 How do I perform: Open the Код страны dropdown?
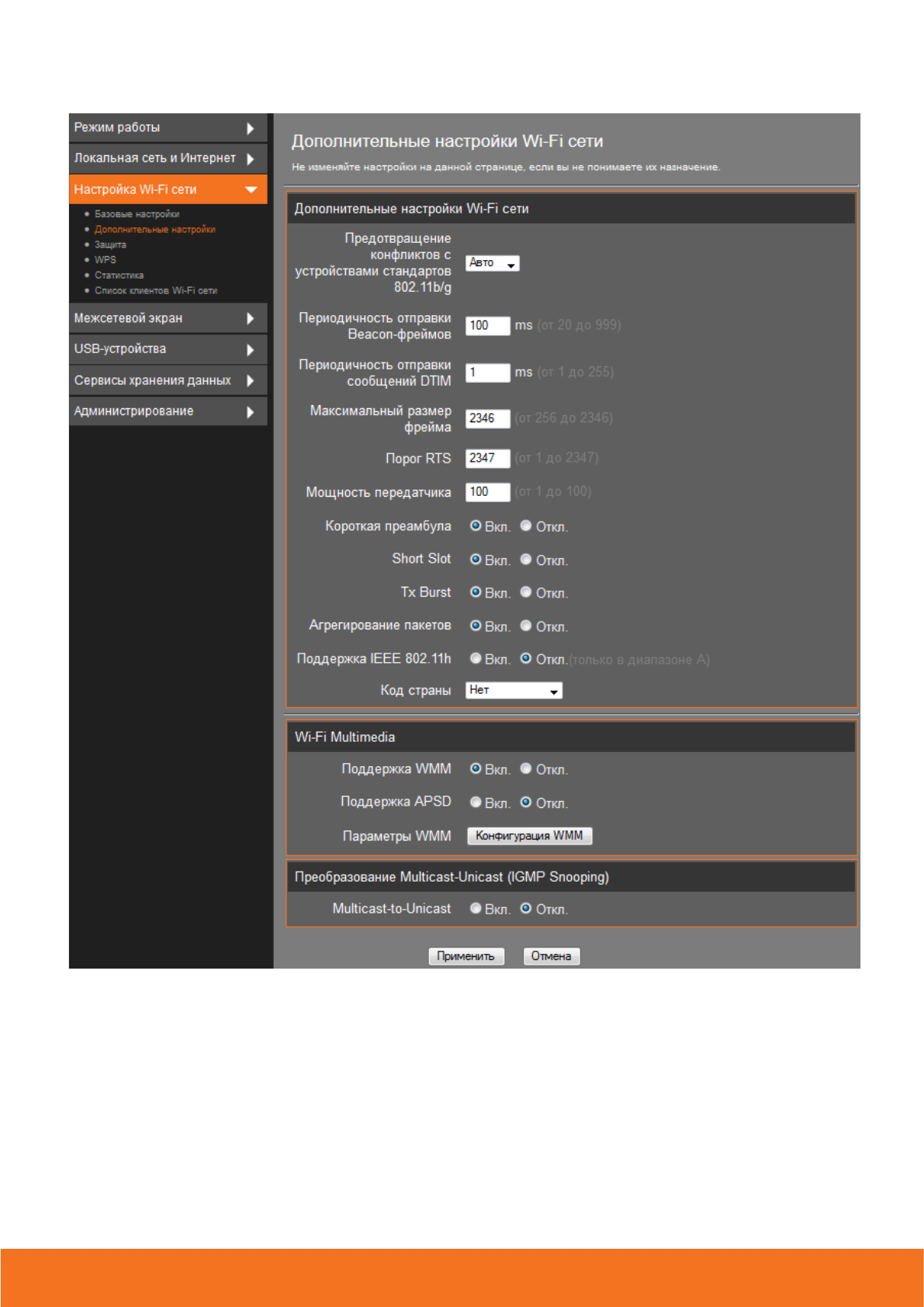click(514, 690)
